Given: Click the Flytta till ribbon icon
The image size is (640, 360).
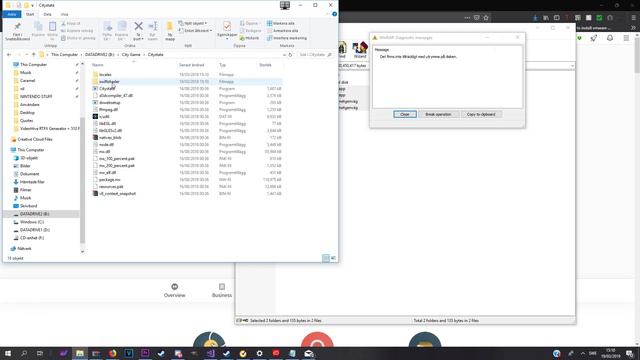Looking at the screenshot, I should (107, 27).
